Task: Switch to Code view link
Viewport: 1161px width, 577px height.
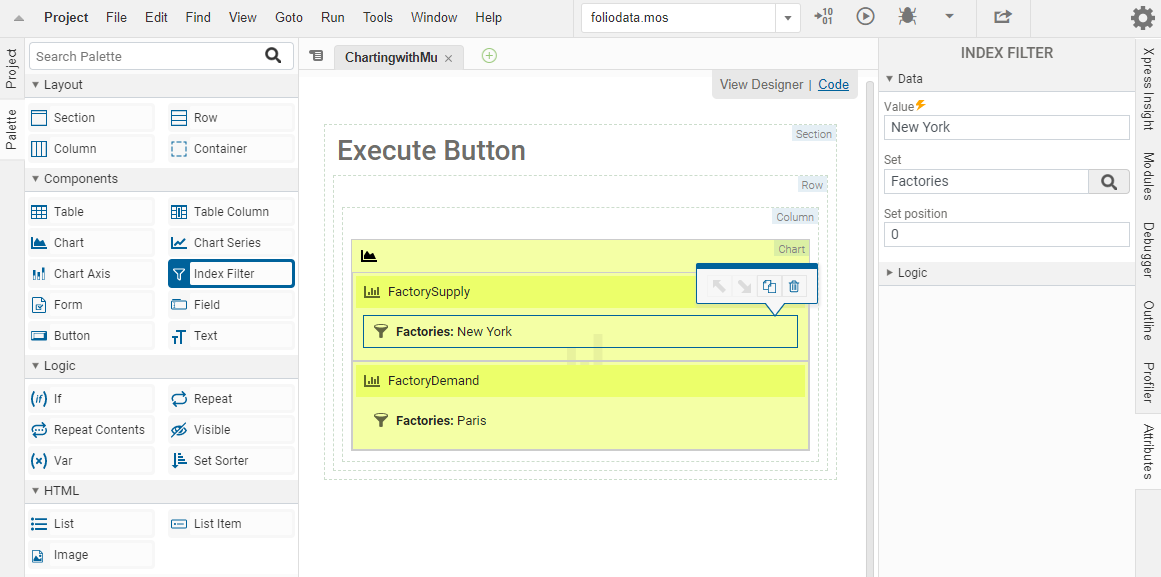Action: coord(833,85)
